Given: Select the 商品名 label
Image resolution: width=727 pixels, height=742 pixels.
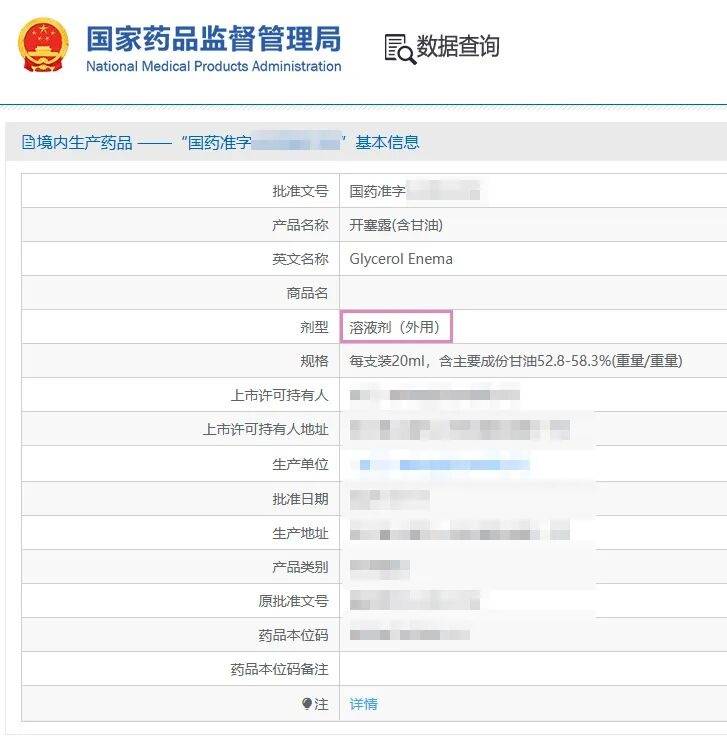Looking at the screenshot, I should coord(307,293).
